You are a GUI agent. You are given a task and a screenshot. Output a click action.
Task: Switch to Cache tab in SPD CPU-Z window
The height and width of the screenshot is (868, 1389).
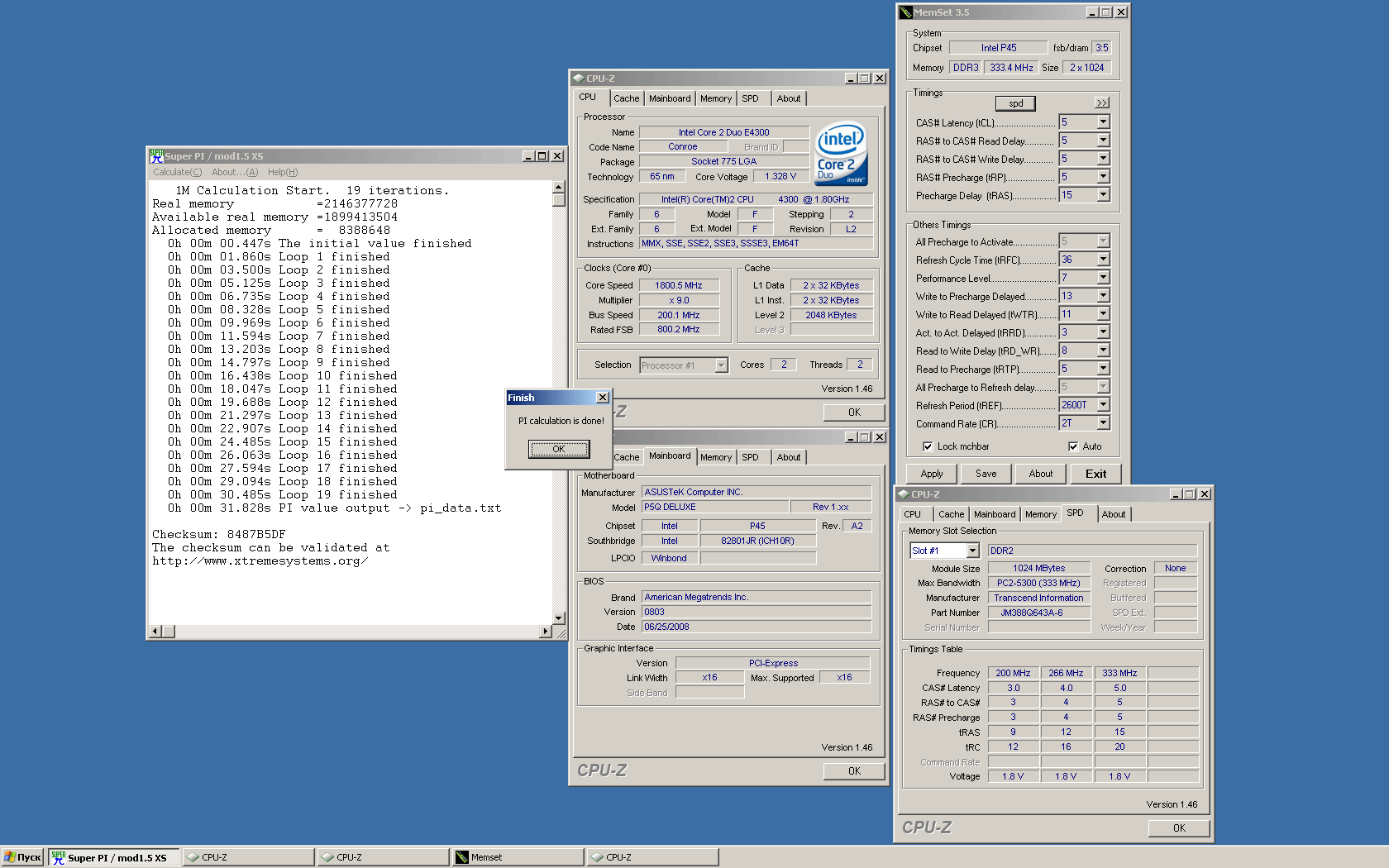[x=951, y=514]
